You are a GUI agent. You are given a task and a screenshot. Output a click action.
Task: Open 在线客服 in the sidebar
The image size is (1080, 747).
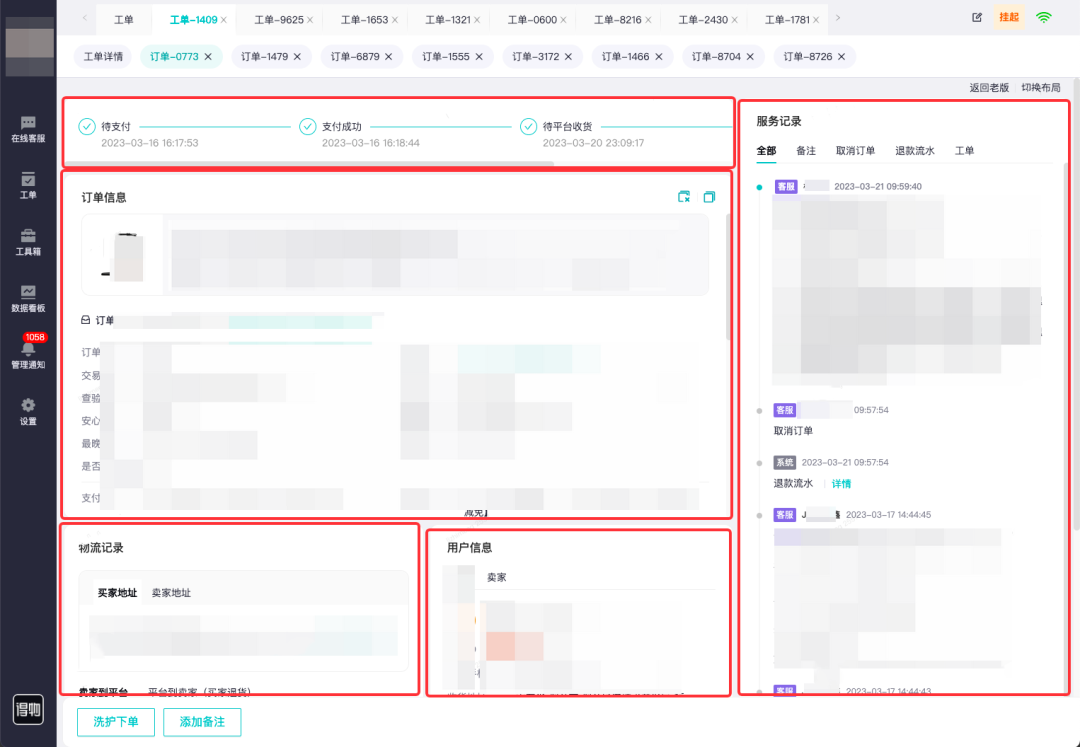point(28,129)
